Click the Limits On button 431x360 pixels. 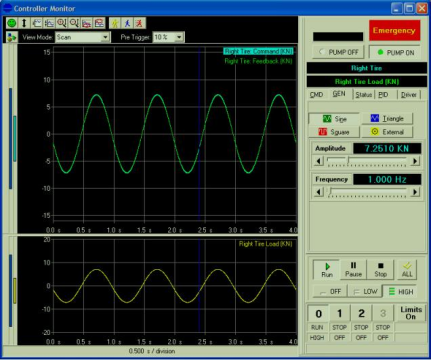tap(411, 313)
